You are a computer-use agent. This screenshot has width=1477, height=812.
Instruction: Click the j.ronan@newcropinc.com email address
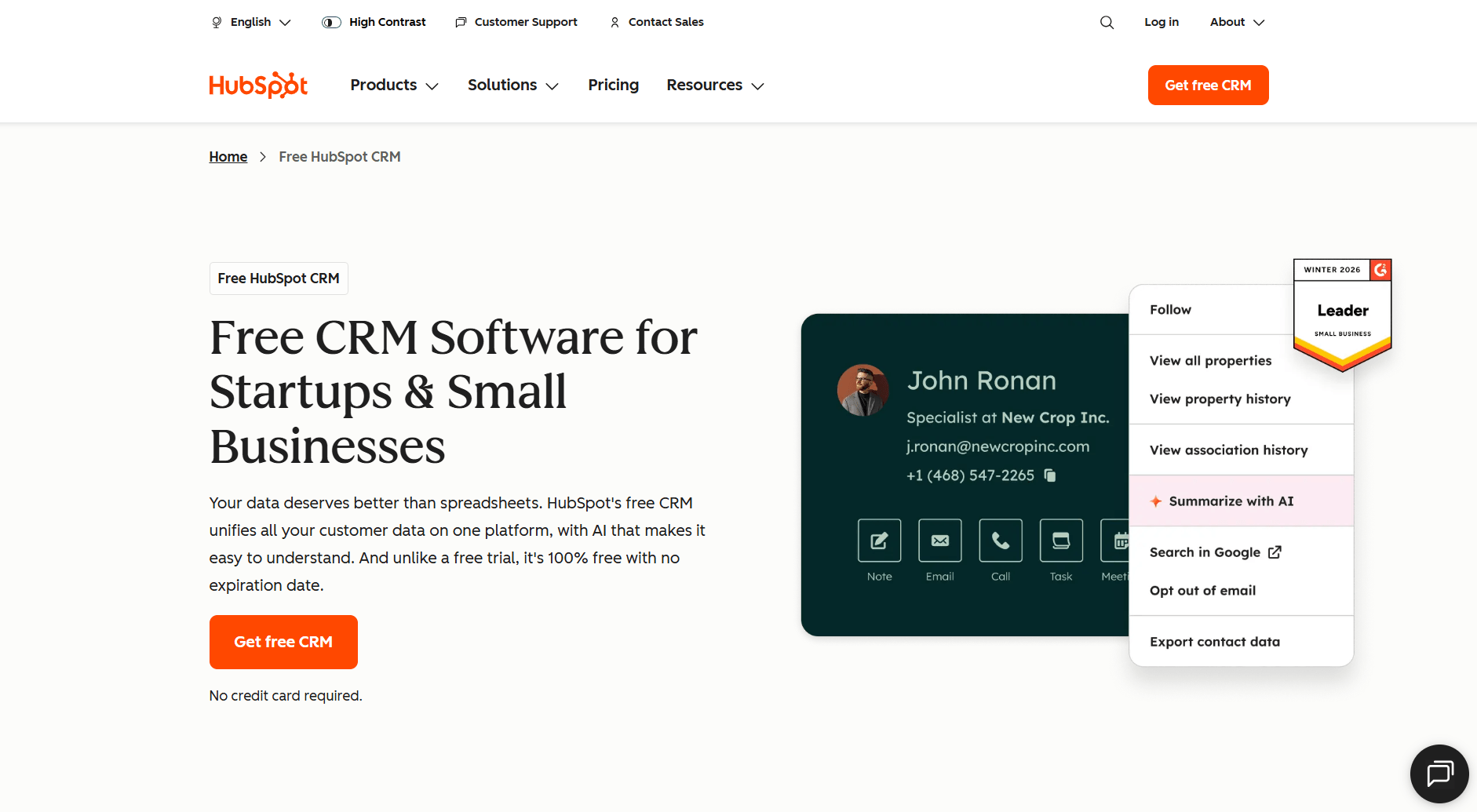pos(997,446)
